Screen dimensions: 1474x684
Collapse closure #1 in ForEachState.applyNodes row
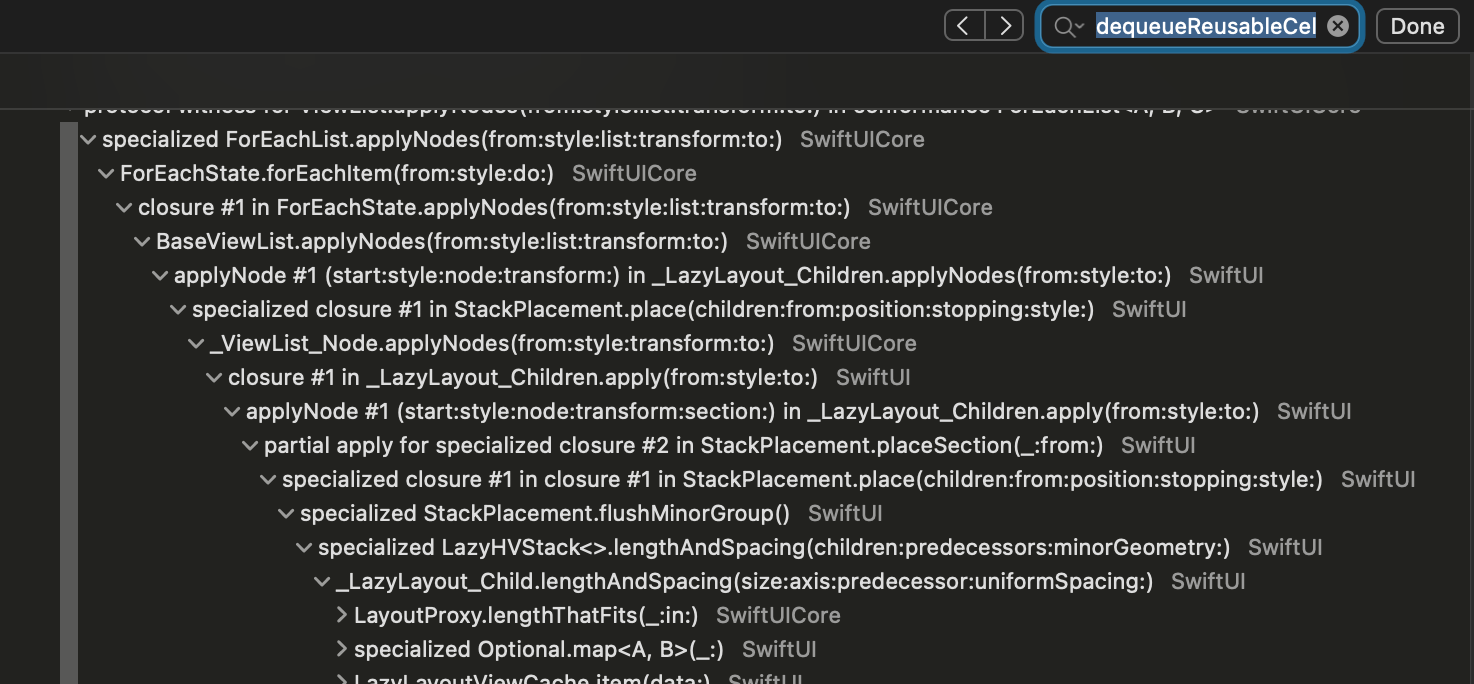coord(124,208)
